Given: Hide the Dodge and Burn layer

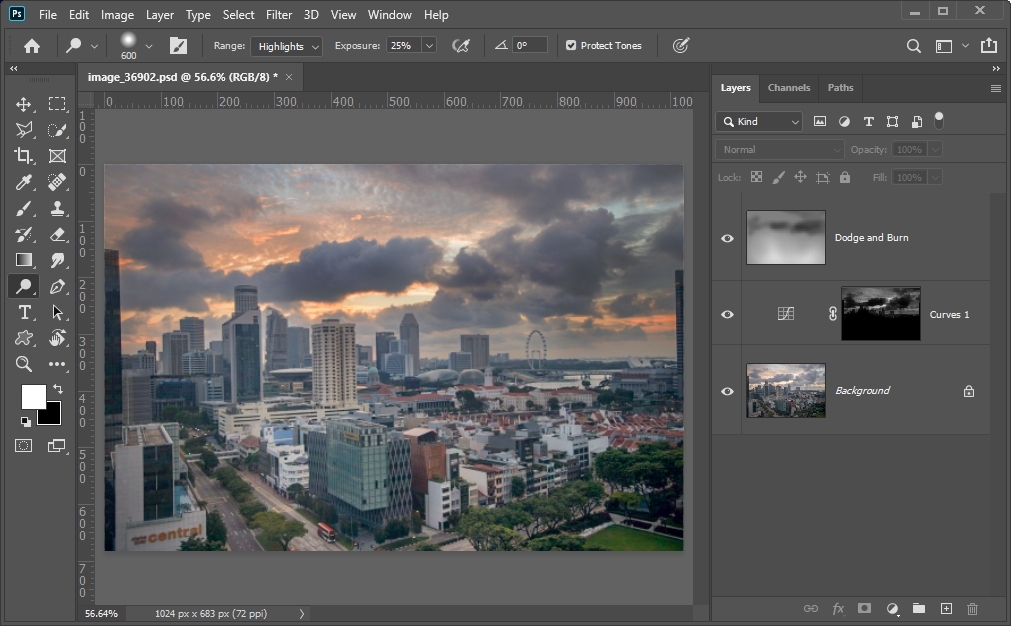Looking at the screenshot, I should (x=727, y=238).
